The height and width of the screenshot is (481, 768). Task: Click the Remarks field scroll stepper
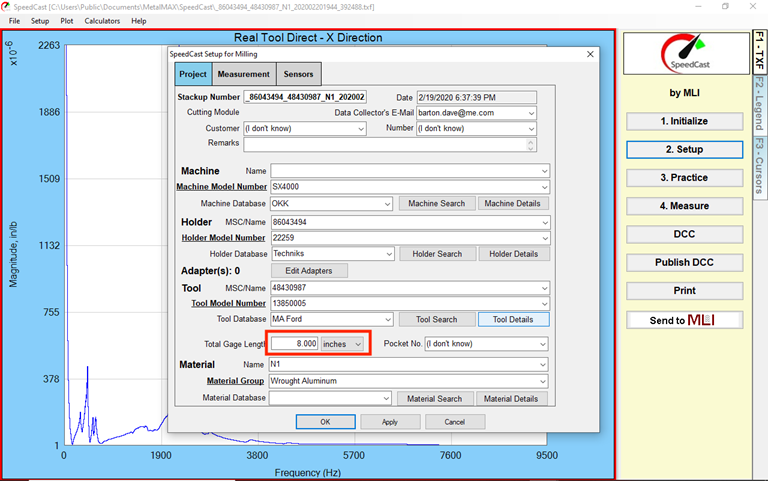pyautogui.click(x=530, y=144)
